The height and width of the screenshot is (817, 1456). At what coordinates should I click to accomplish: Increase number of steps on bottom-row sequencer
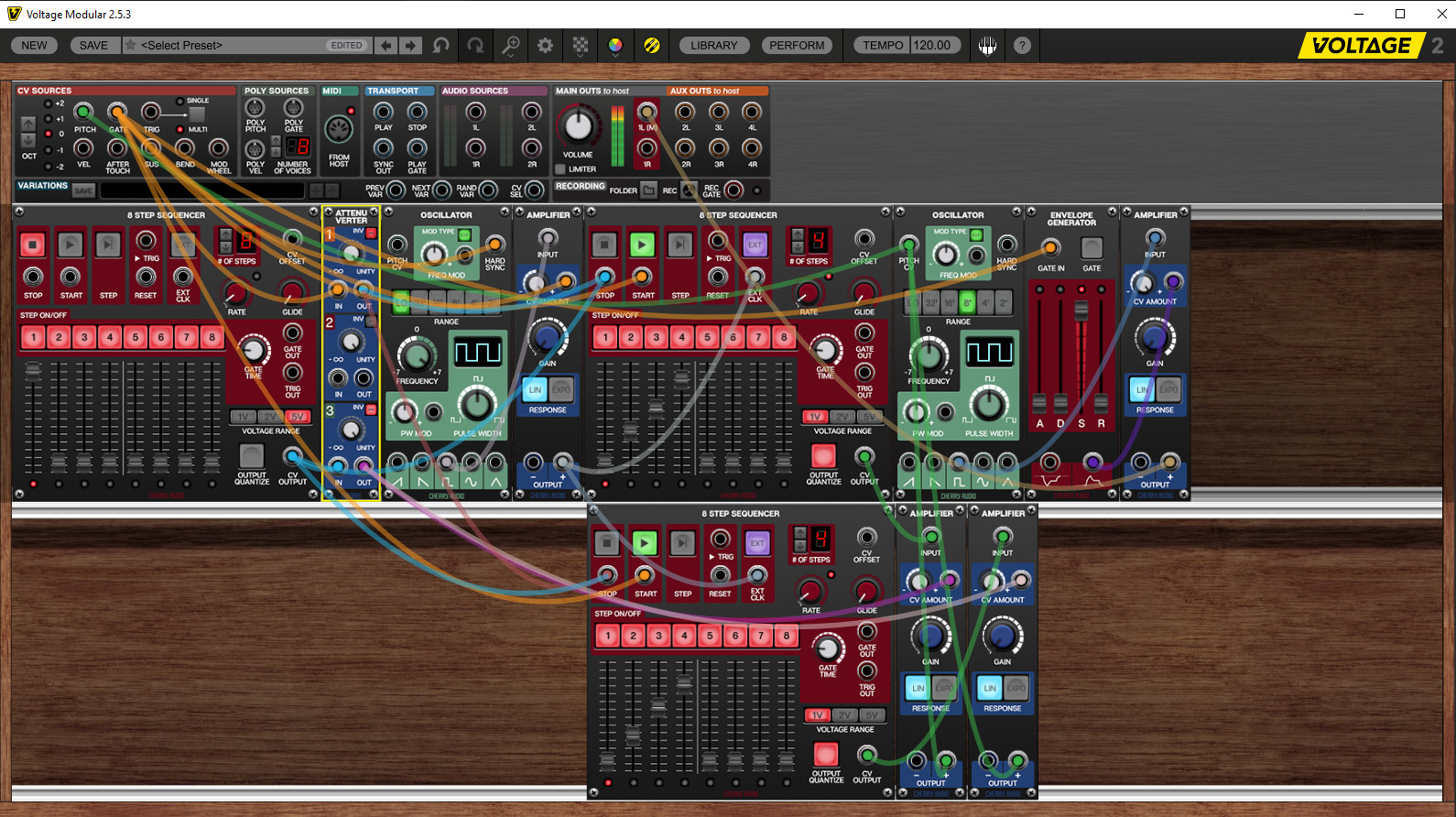click(799, 533)
